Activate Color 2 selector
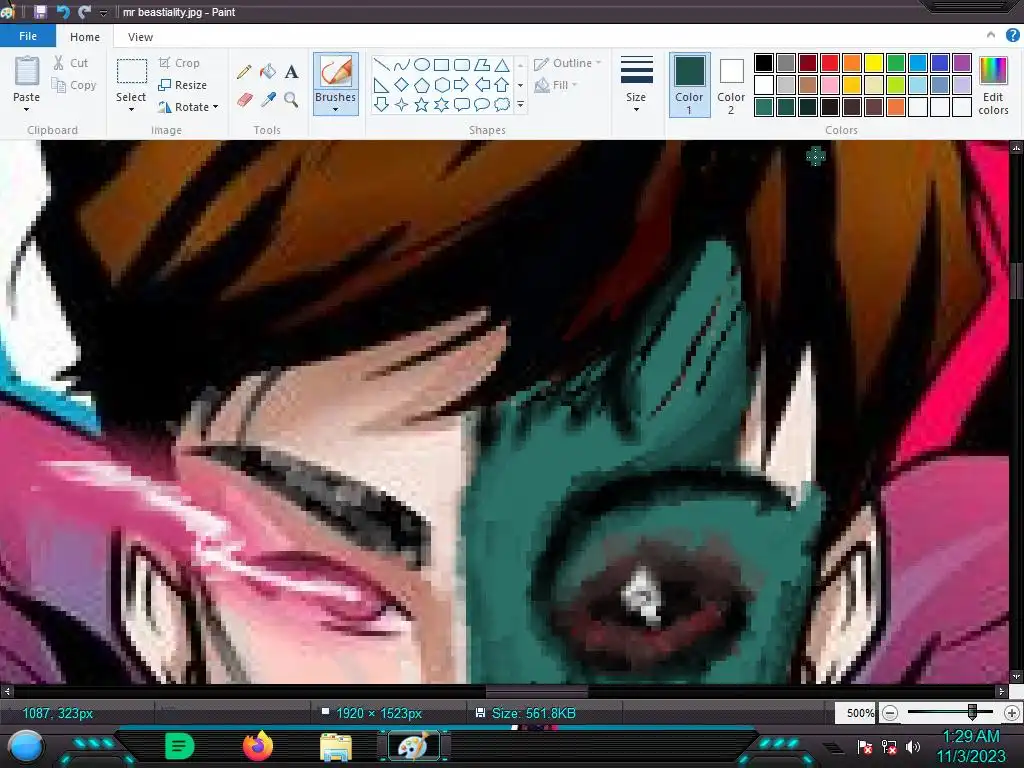 [x=731, y=85]
